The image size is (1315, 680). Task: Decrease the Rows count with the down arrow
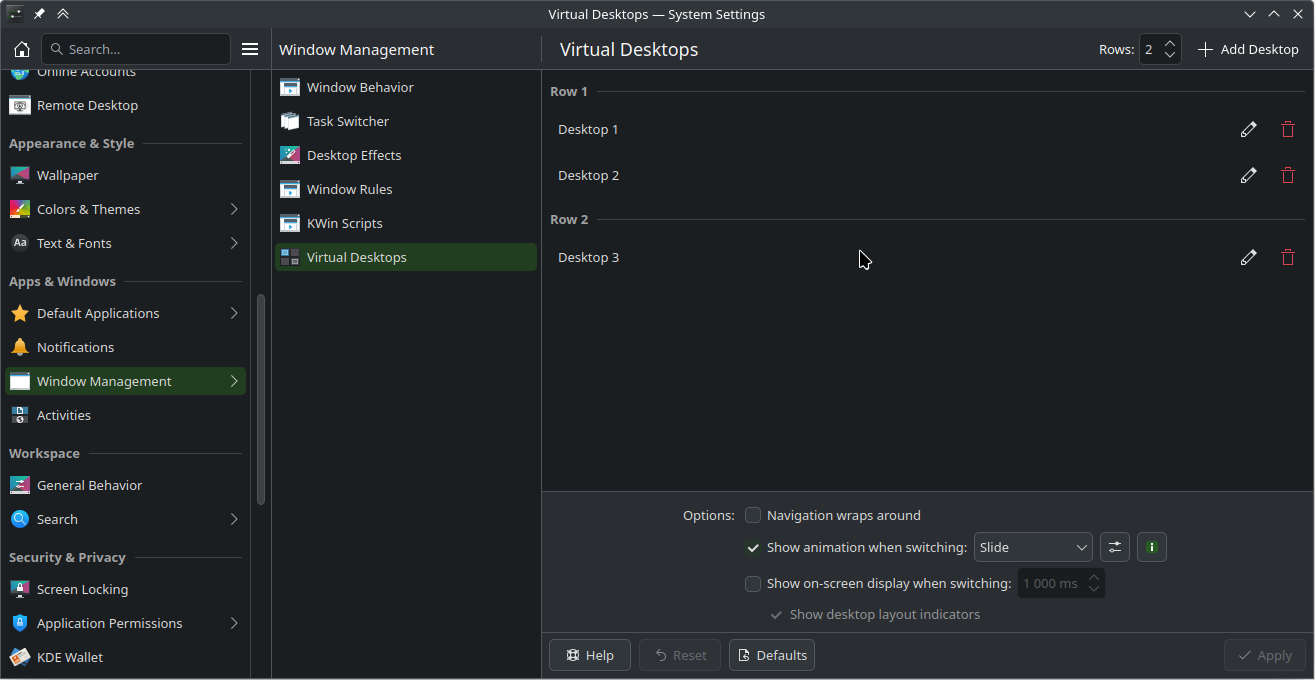point(1170,56)
